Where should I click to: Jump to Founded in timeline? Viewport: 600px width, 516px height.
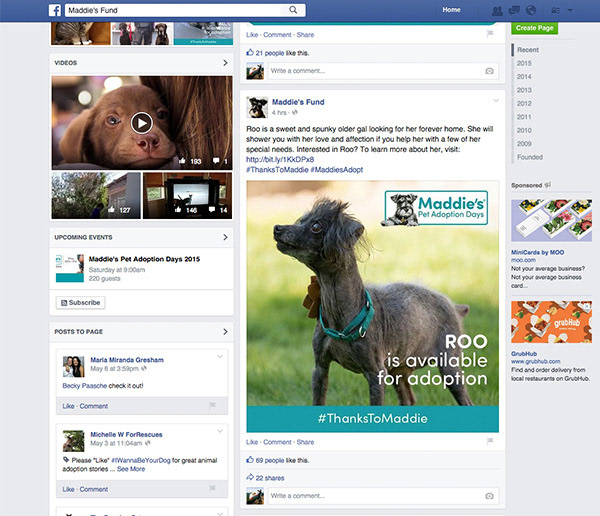click(530, 157)
